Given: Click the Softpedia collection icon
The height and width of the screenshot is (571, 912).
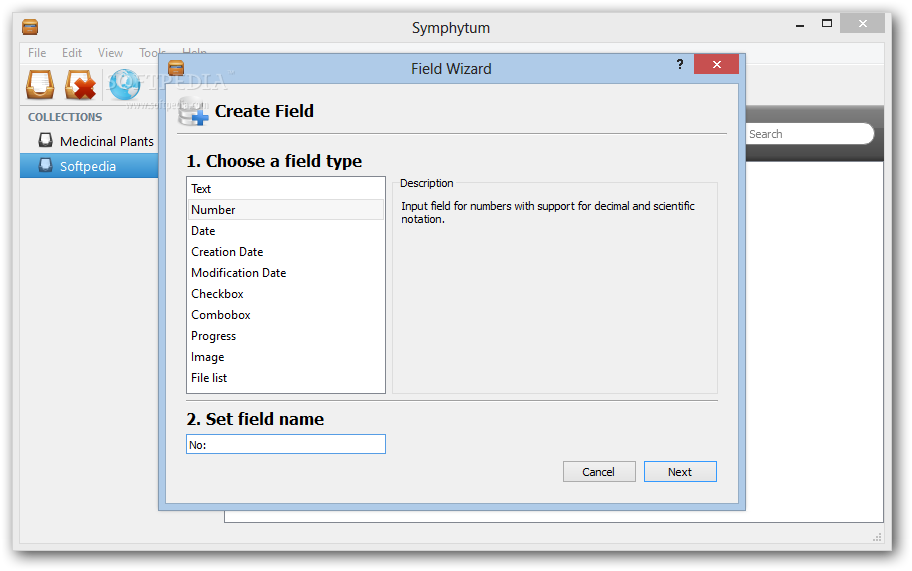Looking at the screenshot, I should (45, 165).
